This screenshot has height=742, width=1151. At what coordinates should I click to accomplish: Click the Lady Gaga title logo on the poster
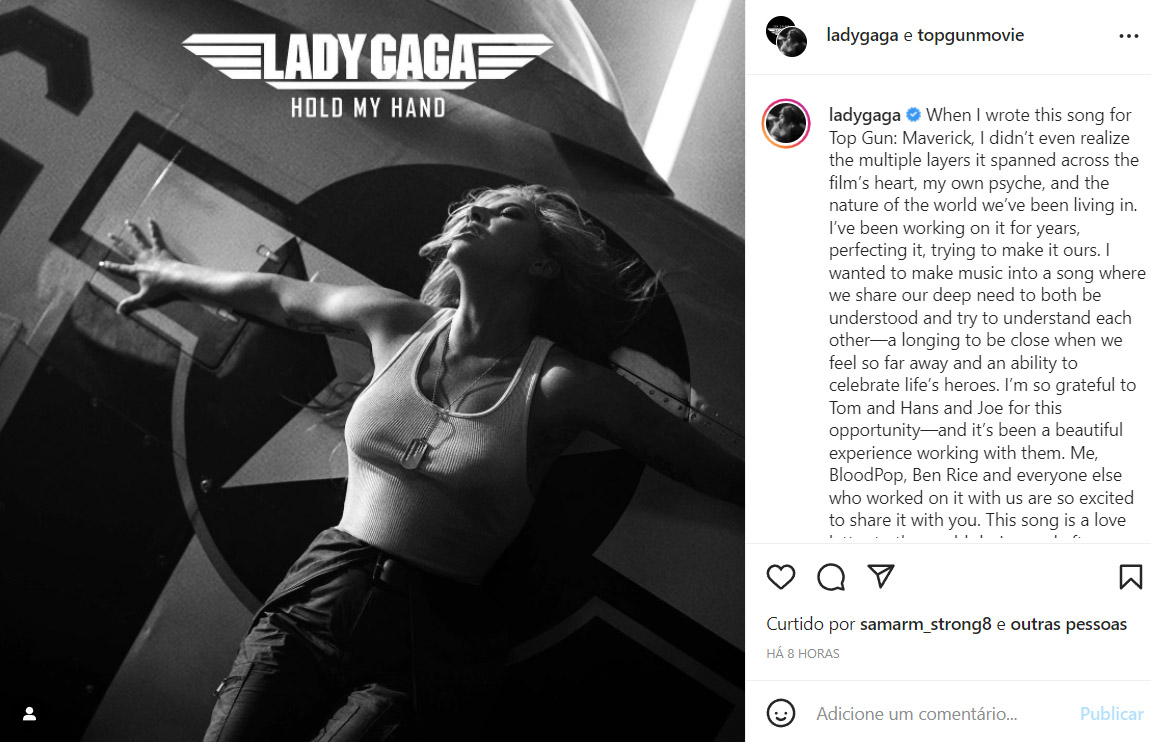(368, 60)
